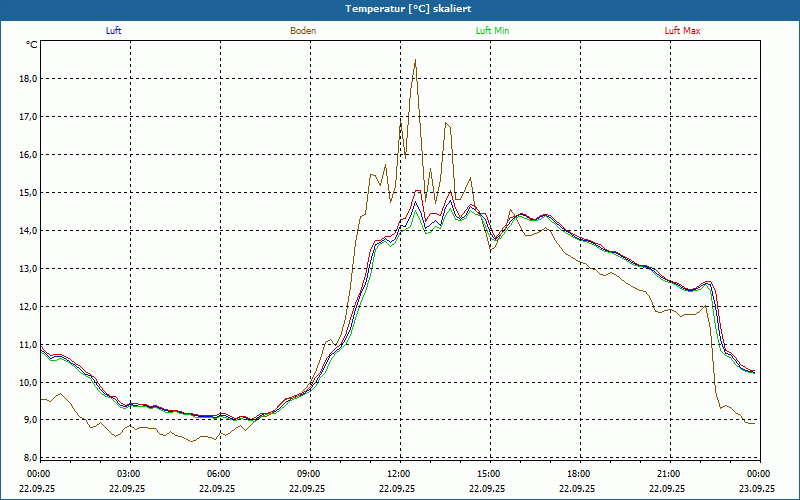Click the "Luft Min" legend label
Image resolution: width=800 pixels, height=500 pixels.
coord(492,31)
